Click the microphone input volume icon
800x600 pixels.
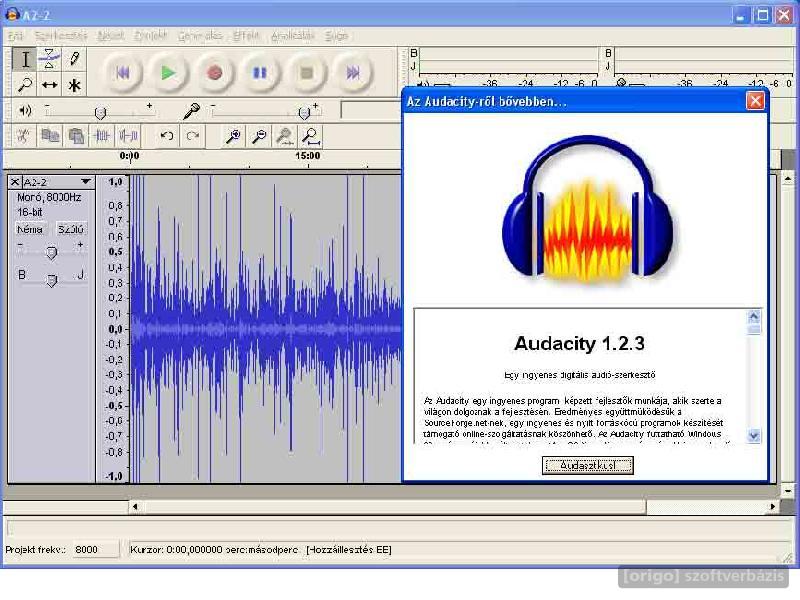191,111
